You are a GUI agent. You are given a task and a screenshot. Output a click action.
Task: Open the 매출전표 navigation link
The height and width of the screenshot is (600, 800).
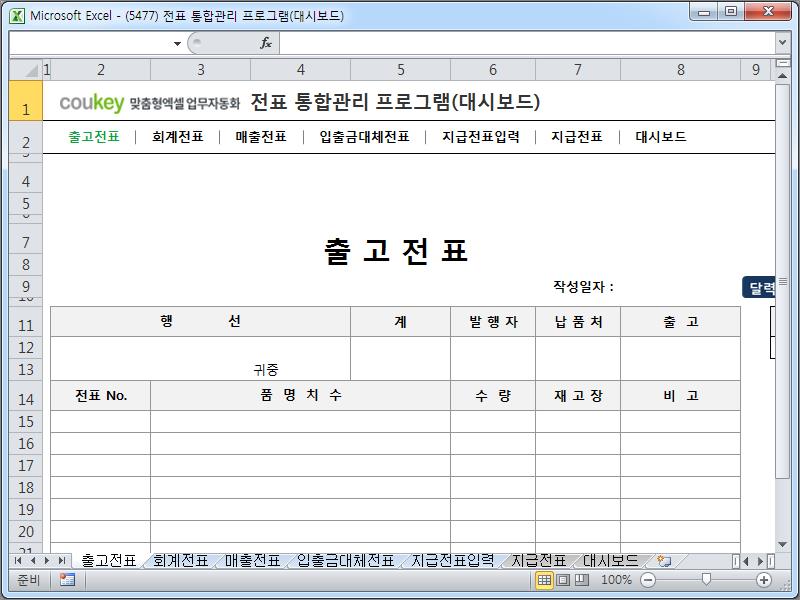261,137
